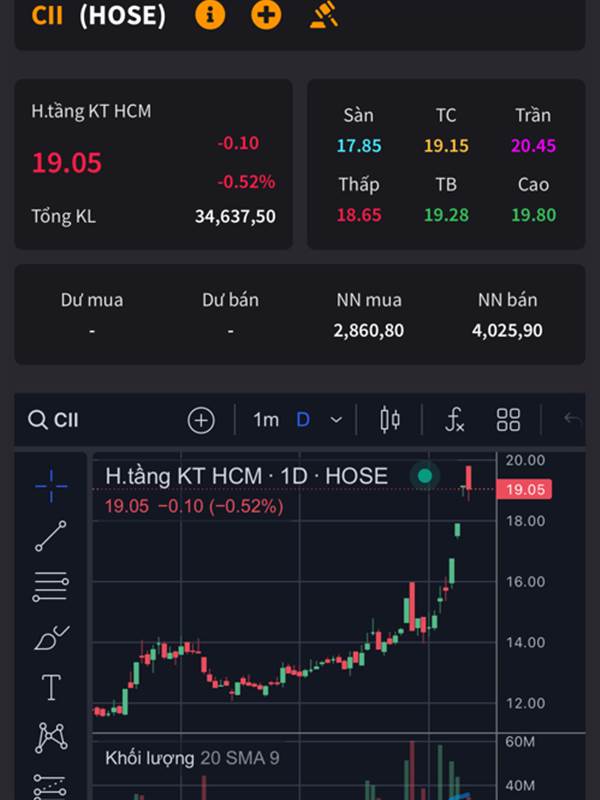Click the NN mua value 2,860,80
600x800 pixels.
pyautogui.click(x=368, y=331)
